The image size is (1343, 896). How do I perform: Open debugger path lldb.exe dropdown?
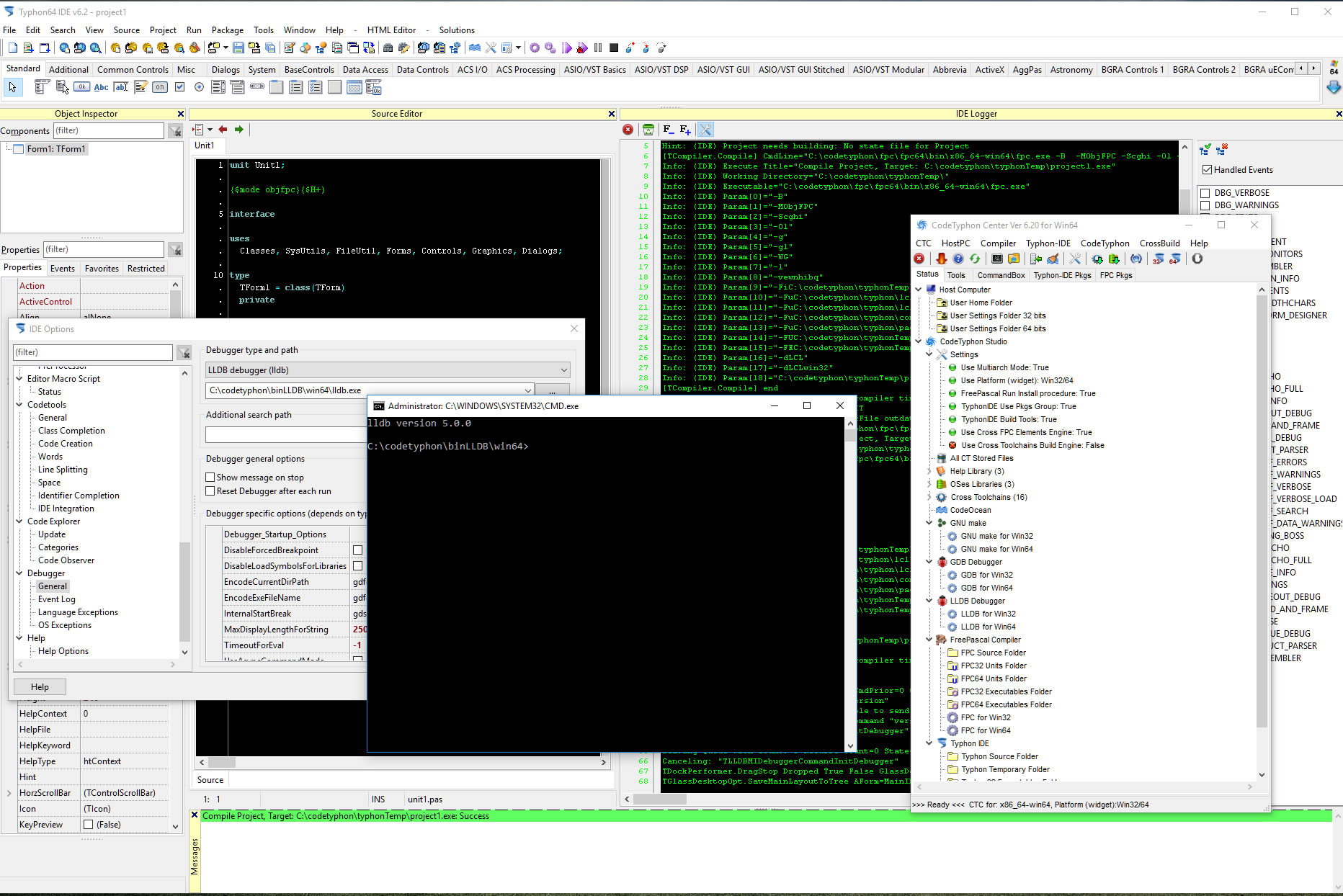point(527,390)
